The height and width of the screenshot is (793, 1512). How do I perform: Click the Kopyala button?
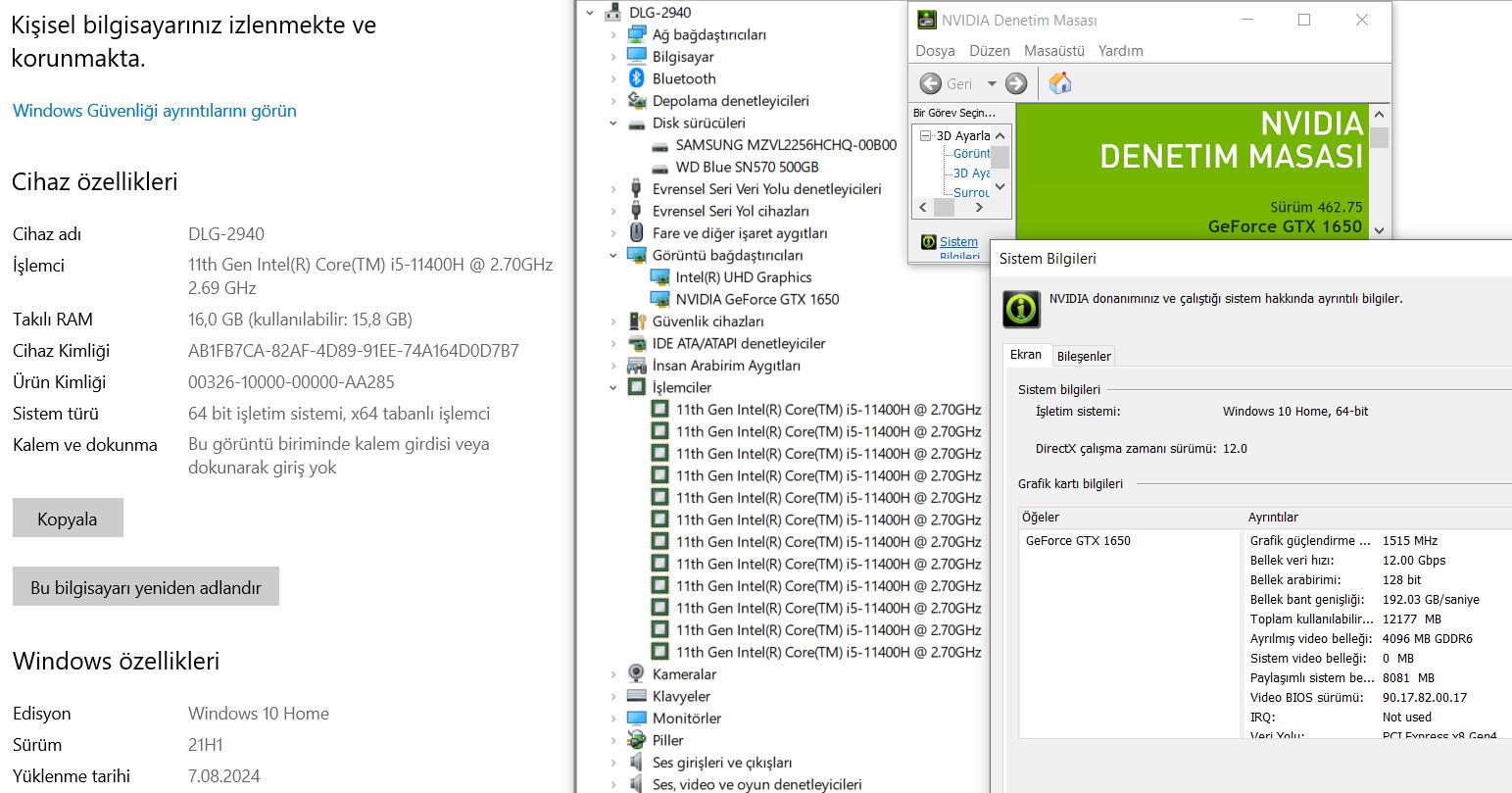pos(68,519)
